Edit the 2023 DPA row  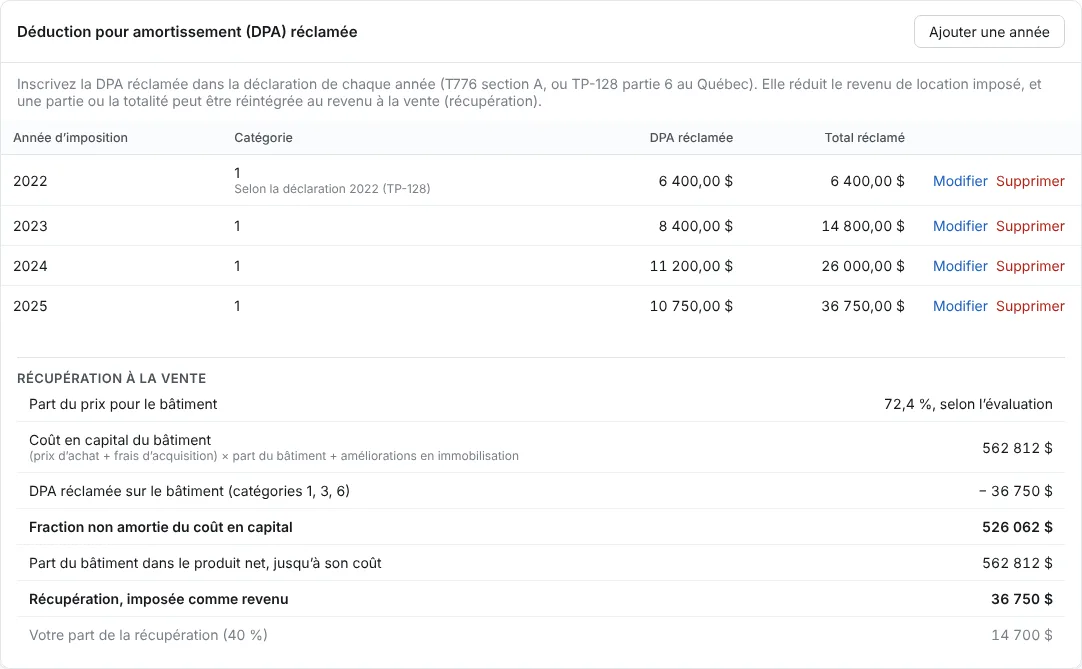pos(960,226)
